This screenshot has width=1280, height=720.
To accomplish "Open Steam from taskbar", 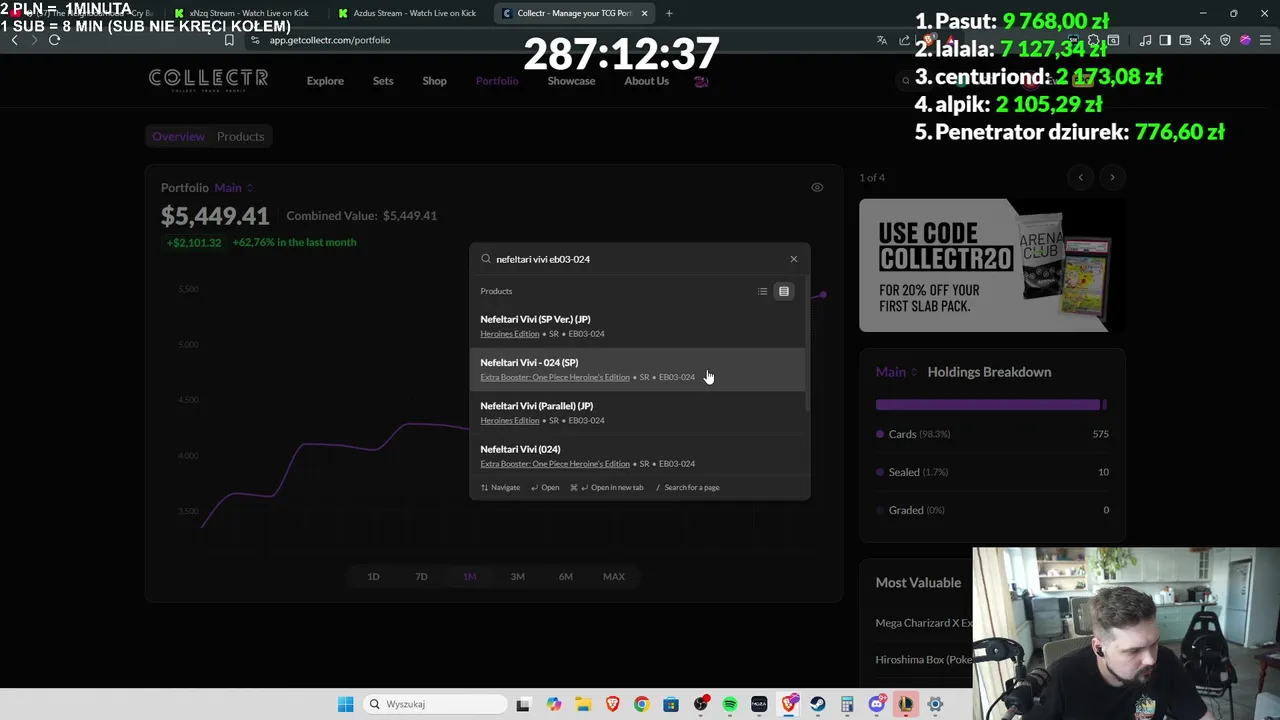I will pyautogui.click(x=818, y=704).
